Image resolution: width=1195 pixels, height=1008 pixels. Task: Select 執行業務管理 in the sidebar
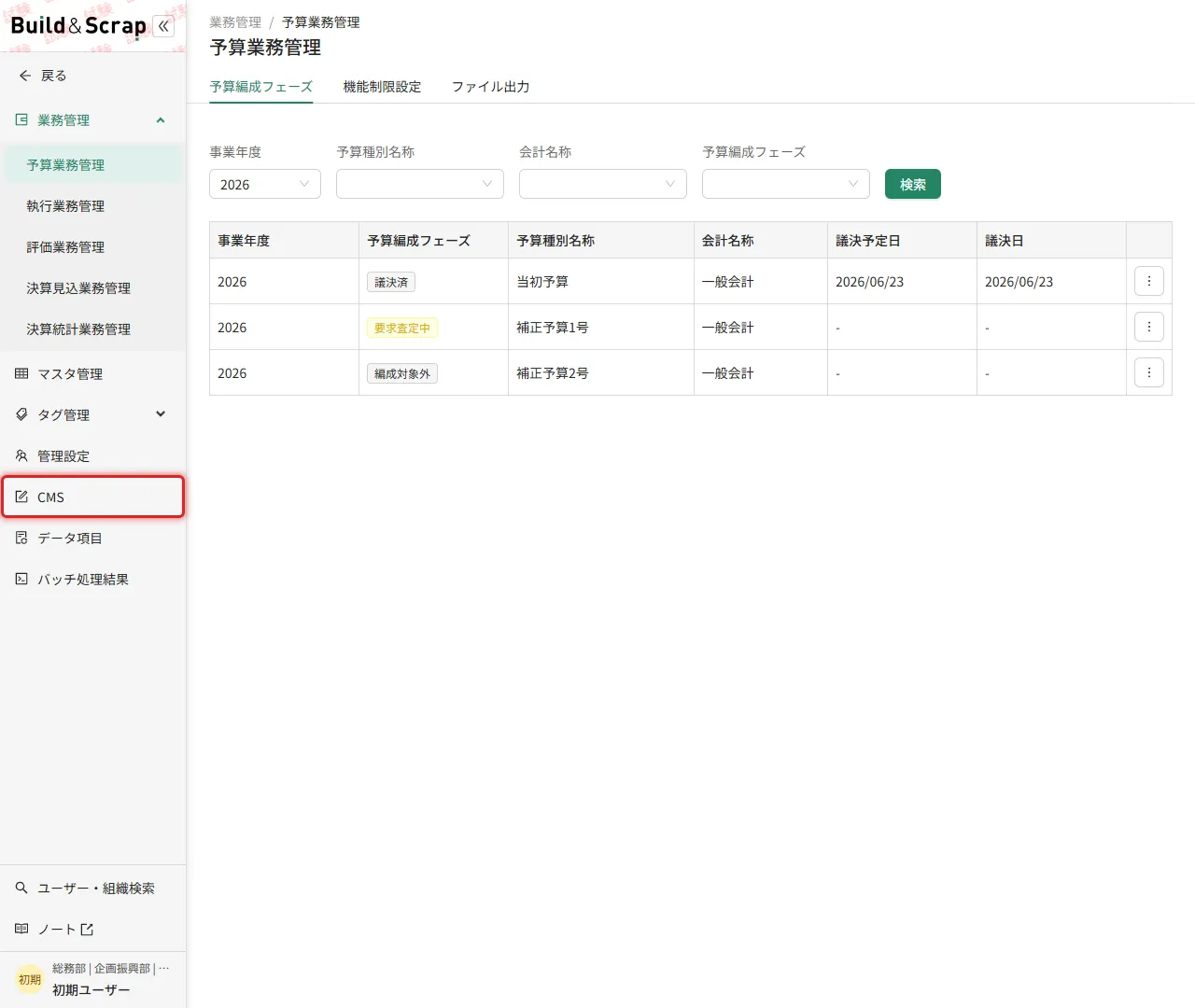coord(92,206)
